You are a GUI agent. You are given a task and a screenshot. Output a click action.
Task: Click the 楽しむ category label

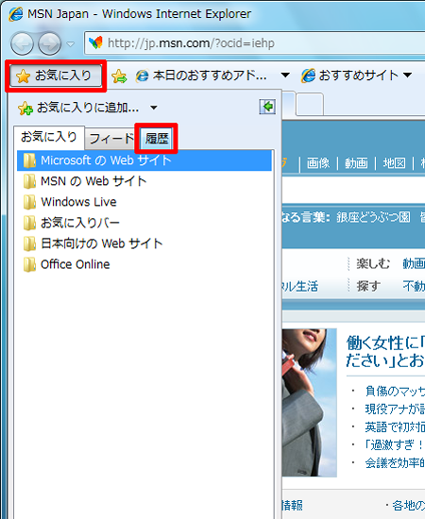373,264
